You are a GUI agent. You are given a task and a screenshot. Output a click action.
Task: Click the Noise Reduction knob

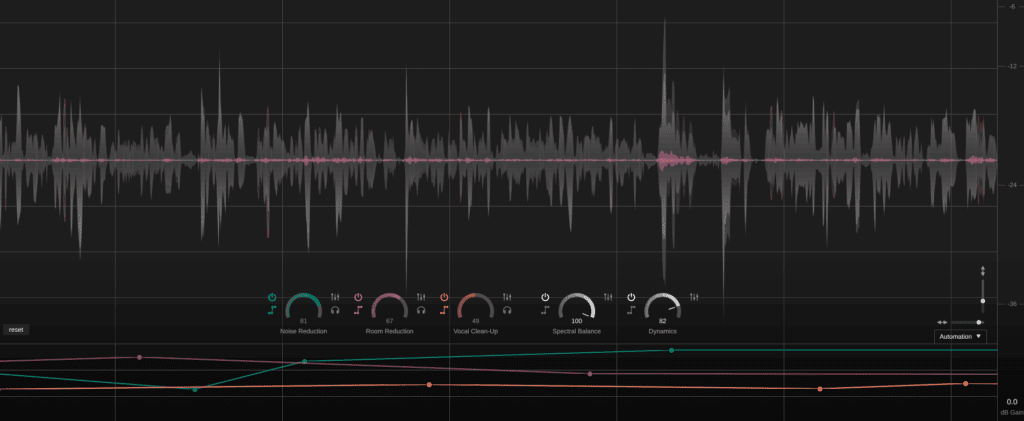pyautogui.click(x=304, y=307)
